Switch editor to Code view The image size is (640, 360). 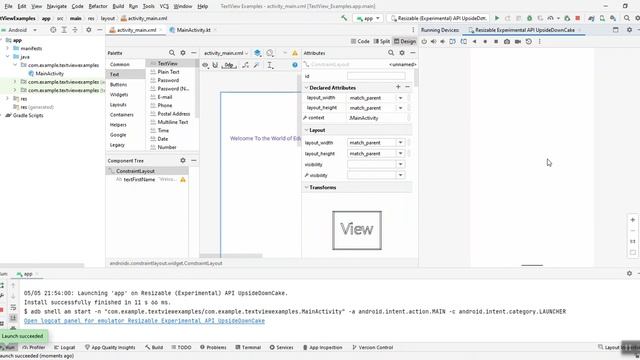pos(360,41)
